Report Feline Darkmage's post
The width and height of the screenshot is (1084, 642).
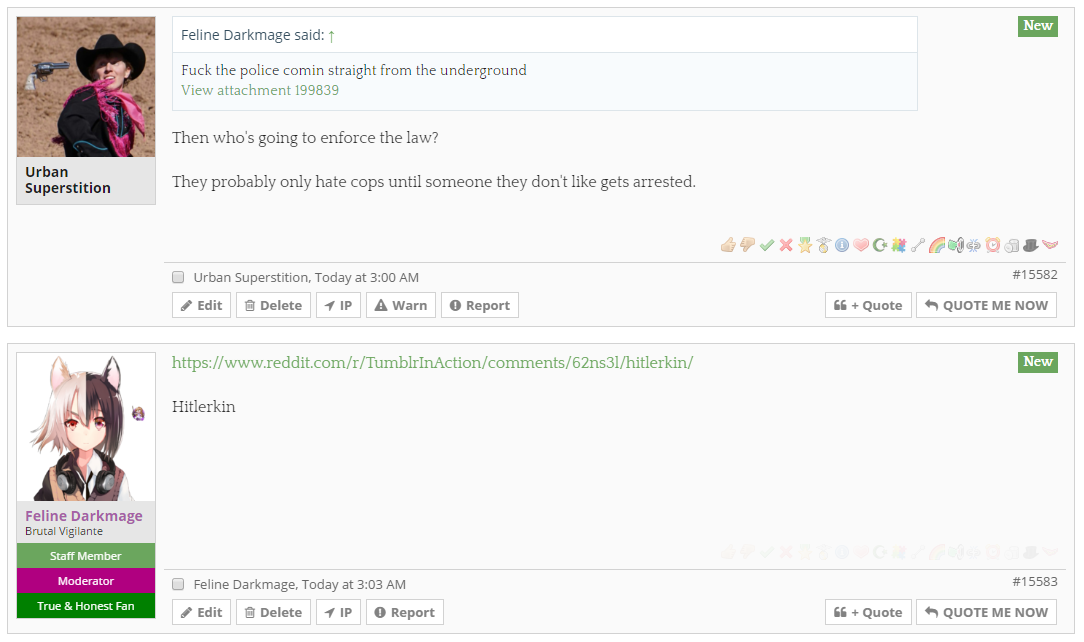coord(404,612)
